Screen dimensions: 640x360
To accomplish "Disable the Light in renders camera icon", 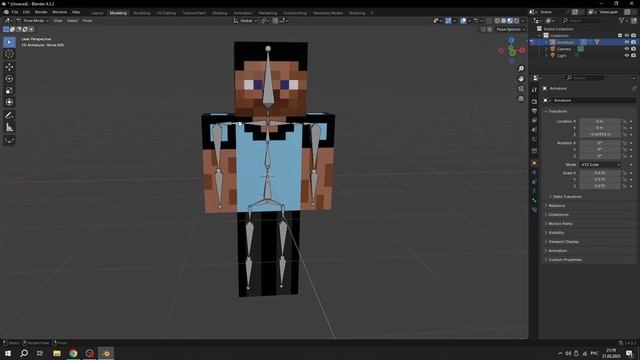I will pos(633,55).
